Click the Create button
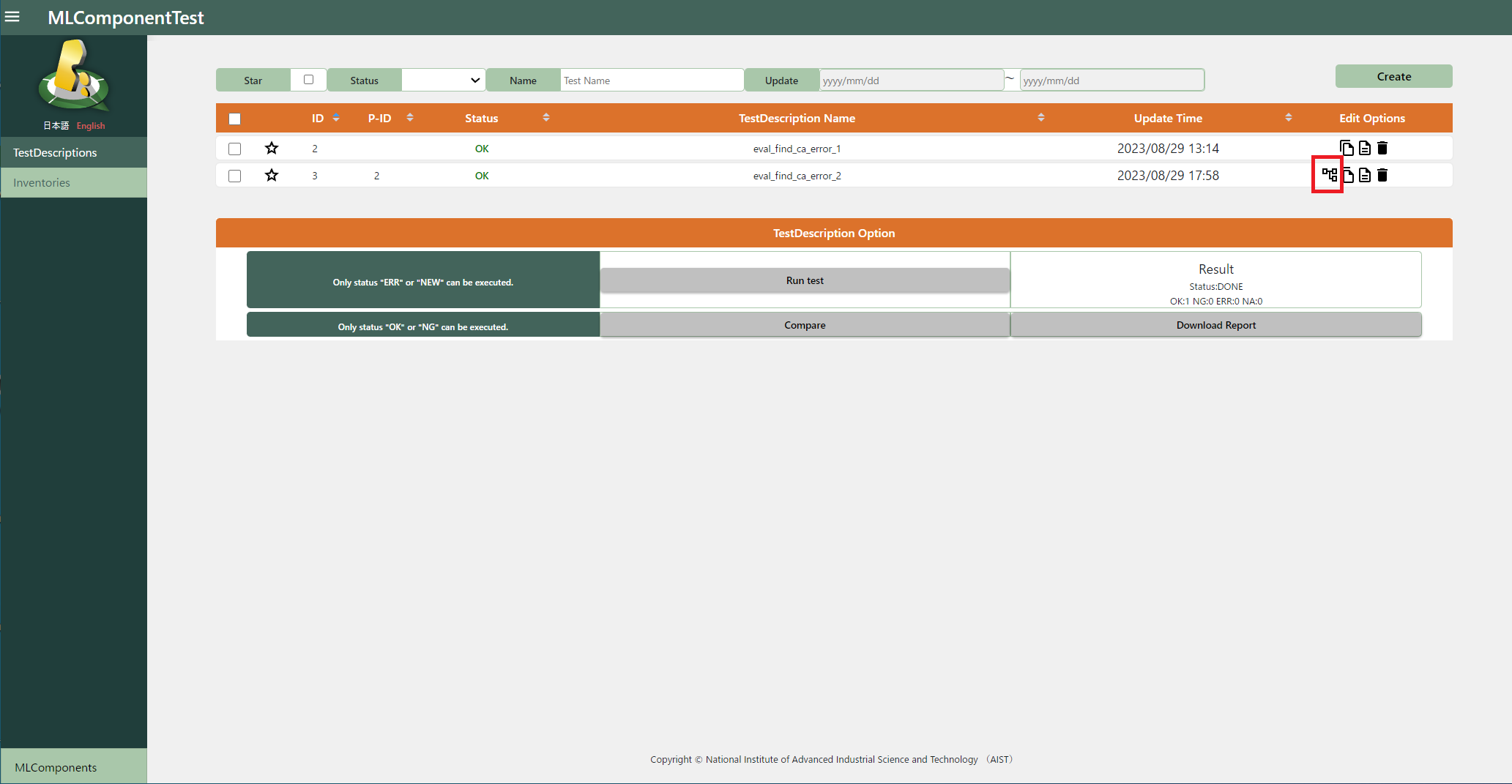The width and height of the screenshot is (1512, 784). tap(1393, 76)
